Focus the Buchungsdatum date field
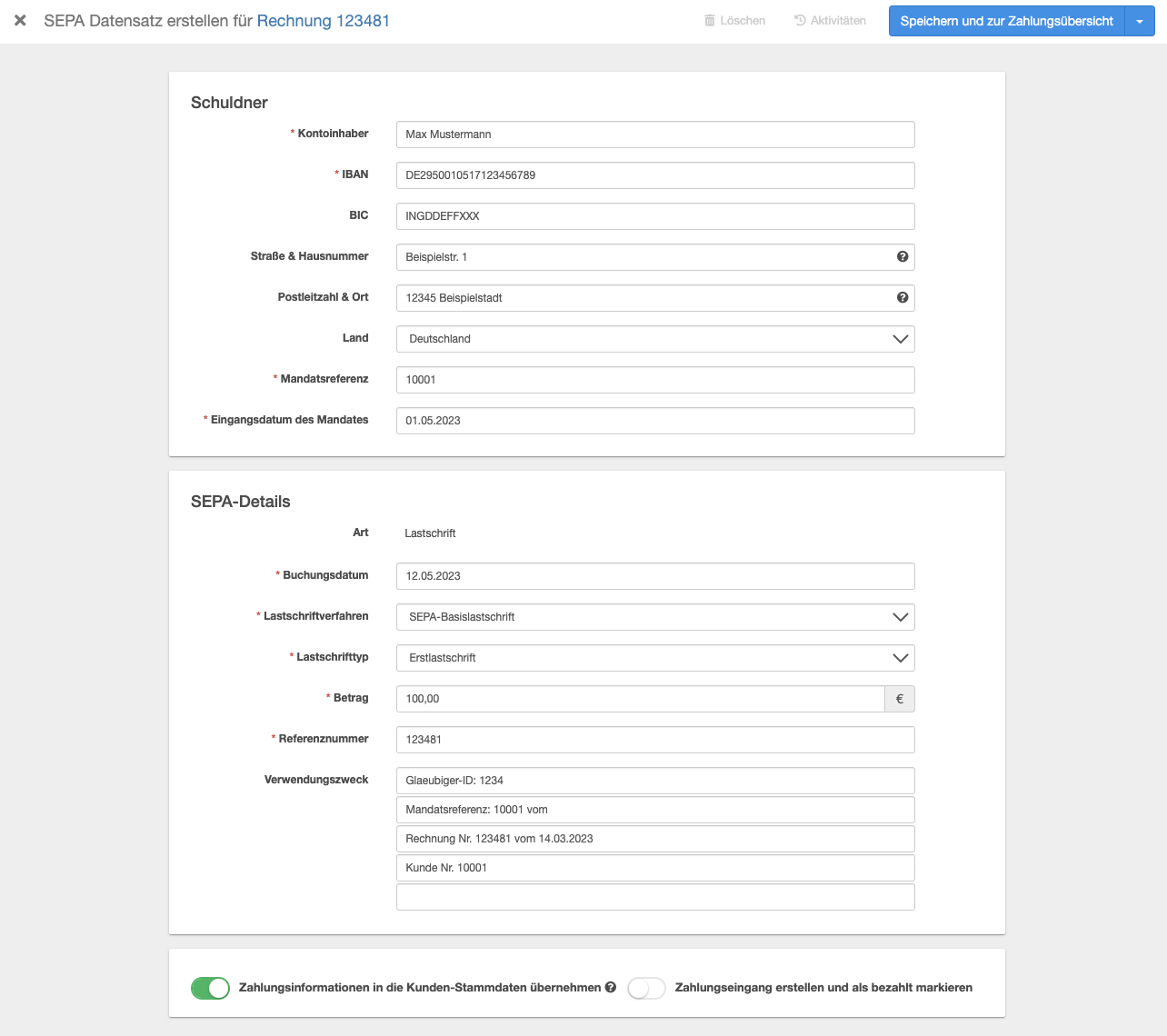This screenshot has width=1167, height=1036. (654, 576)
